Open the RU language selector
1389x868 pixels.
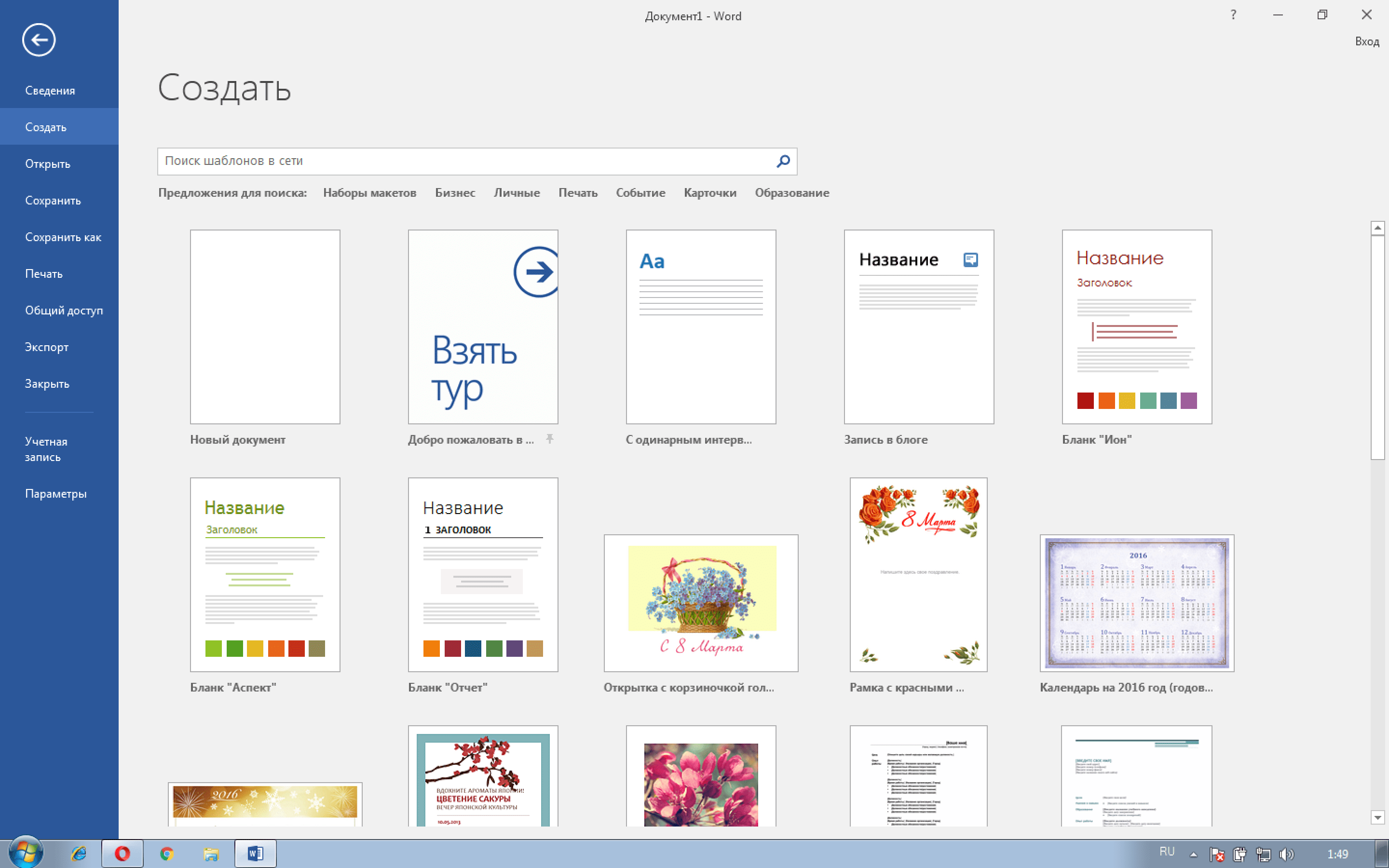(1168, 853)
